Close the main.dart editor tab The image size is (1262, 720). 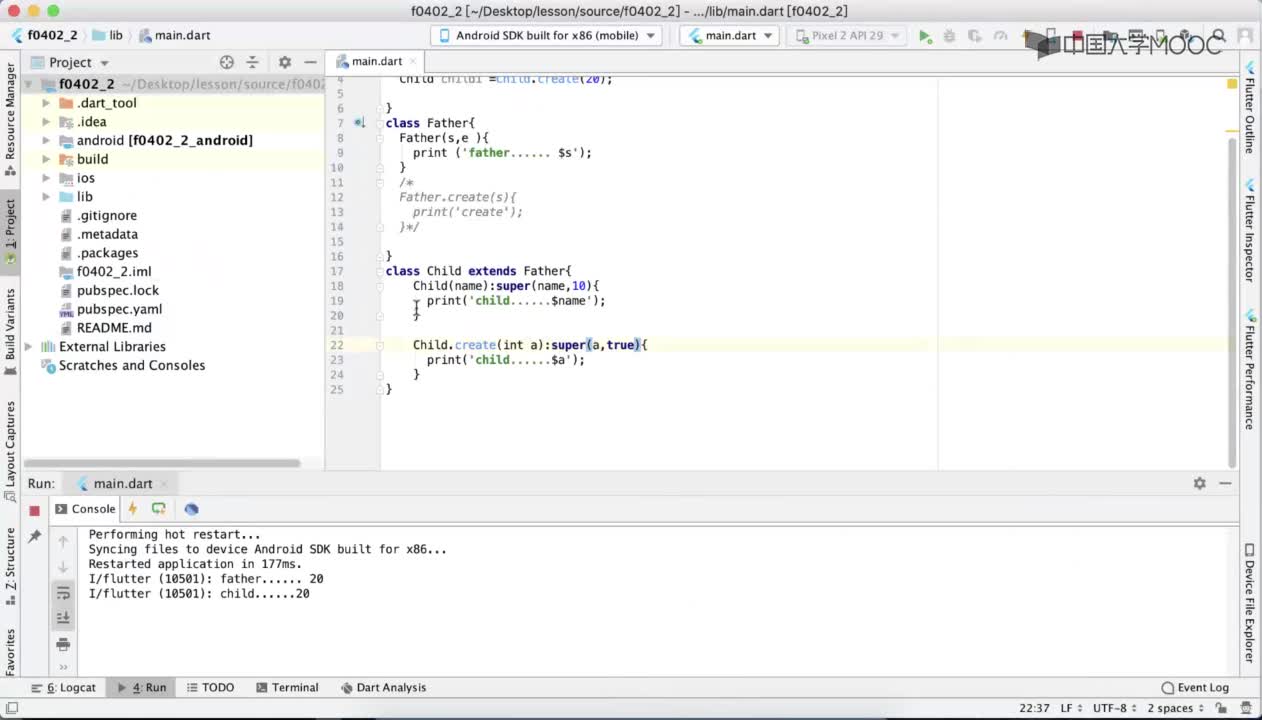tap(412, 62)
